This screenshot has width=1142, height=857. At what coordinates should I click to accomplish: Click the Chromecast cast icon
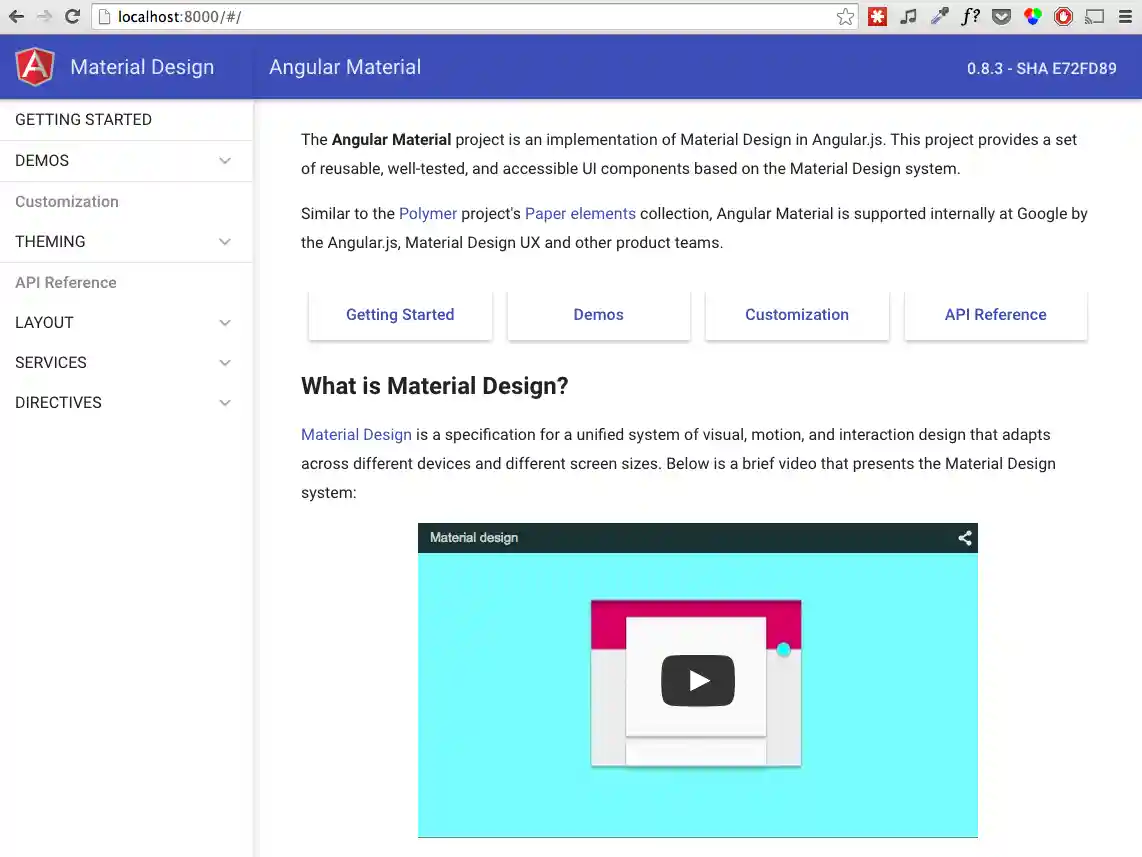coord(1094,16)
